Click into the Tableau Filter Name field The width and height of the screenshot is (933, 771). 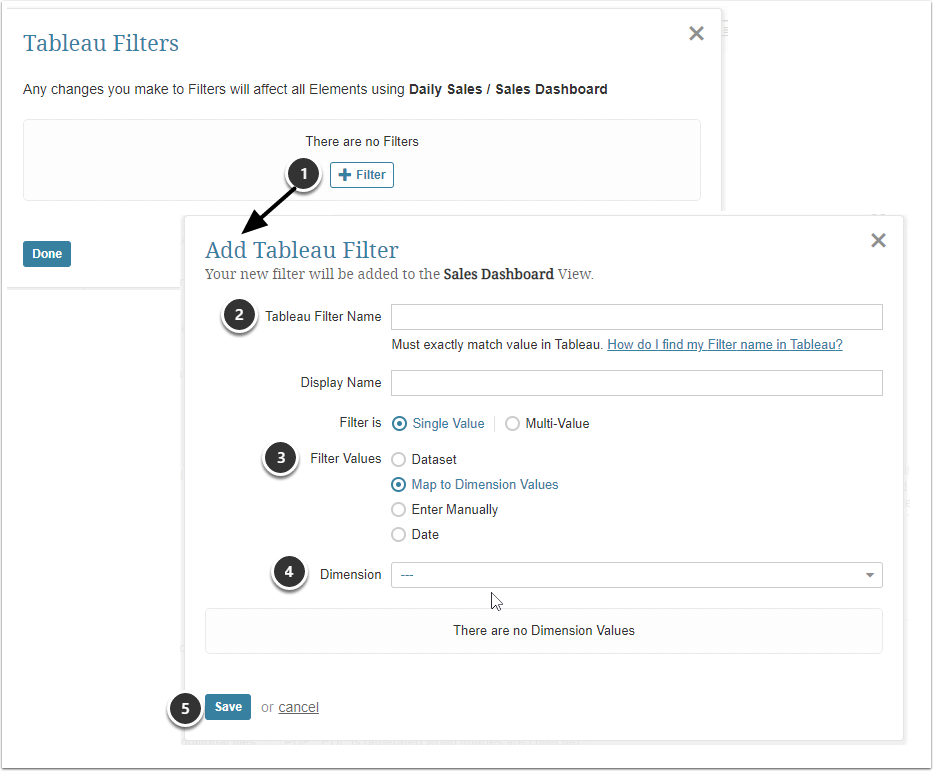[636, 317]
